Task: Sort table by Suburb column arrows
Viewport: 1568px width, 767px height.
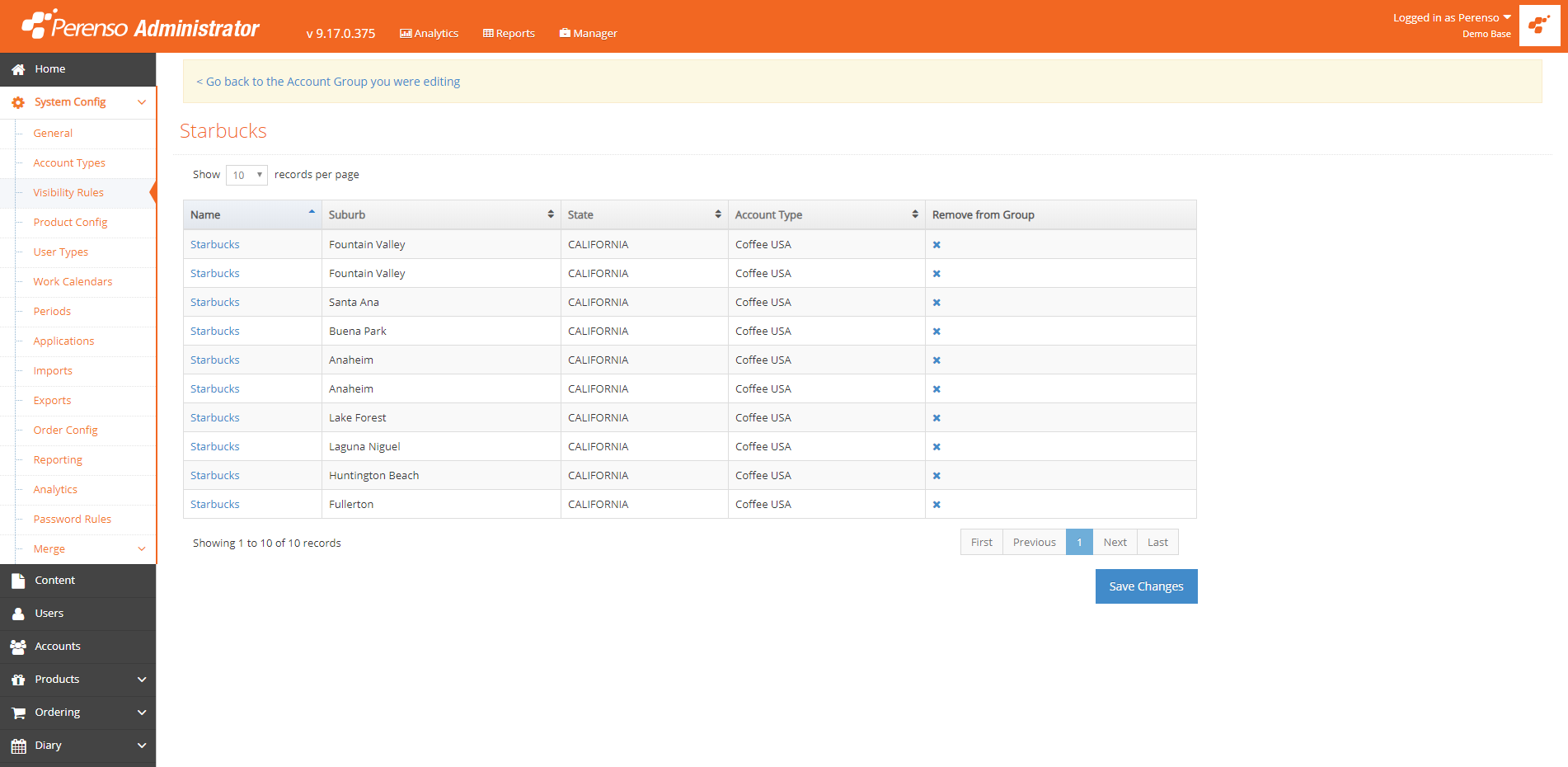Action: point(551,214)
